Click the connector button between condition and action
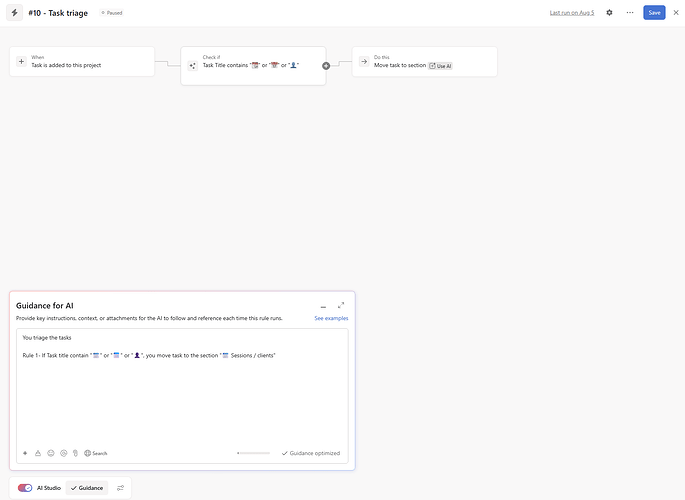Screen dimensions: 685x500 (x=326, y=65)
